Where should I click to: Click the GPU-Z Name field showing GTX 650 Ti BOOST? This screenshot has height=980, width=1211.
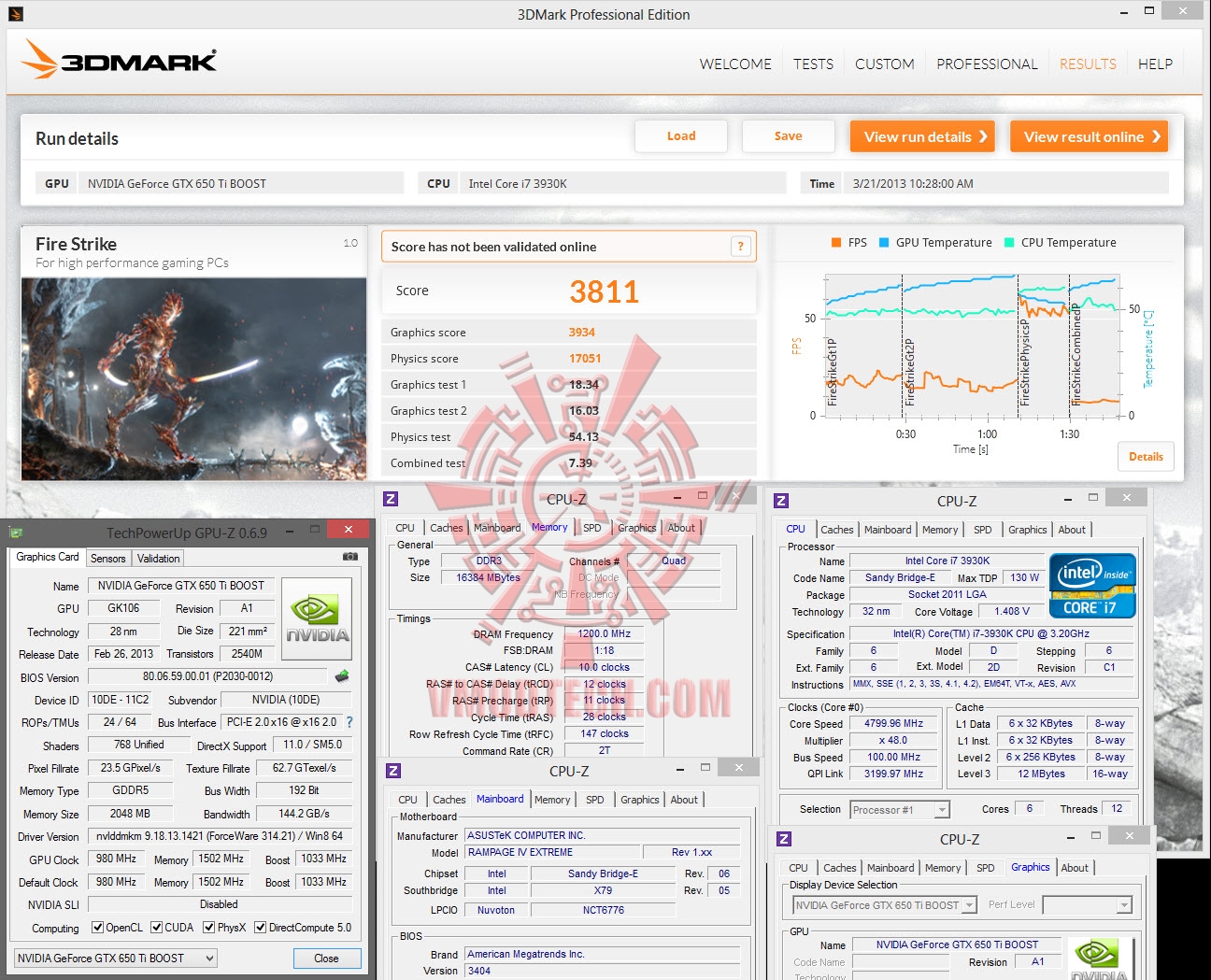pos(181,586)
